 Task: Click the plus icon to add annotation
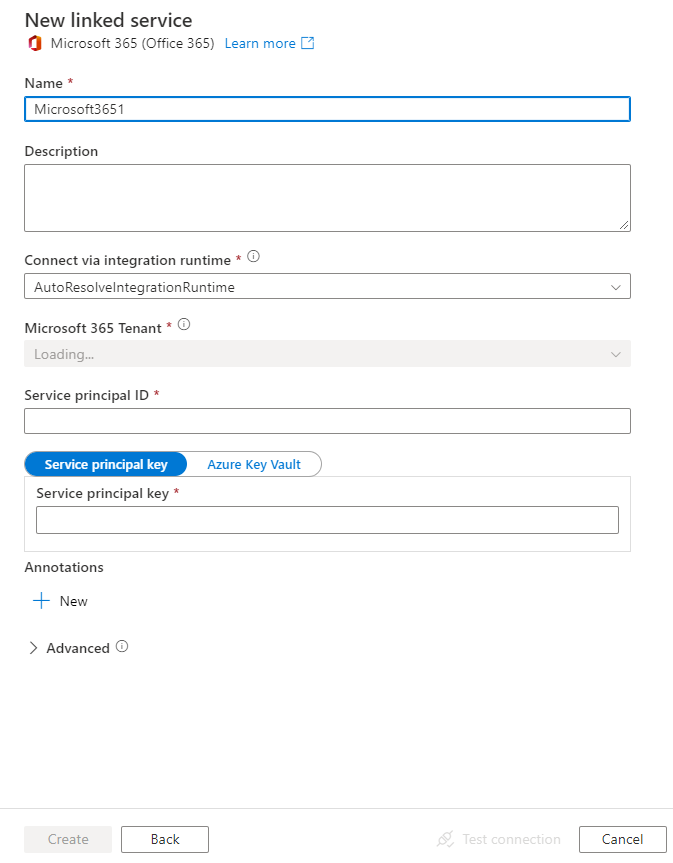click(41, 601)
